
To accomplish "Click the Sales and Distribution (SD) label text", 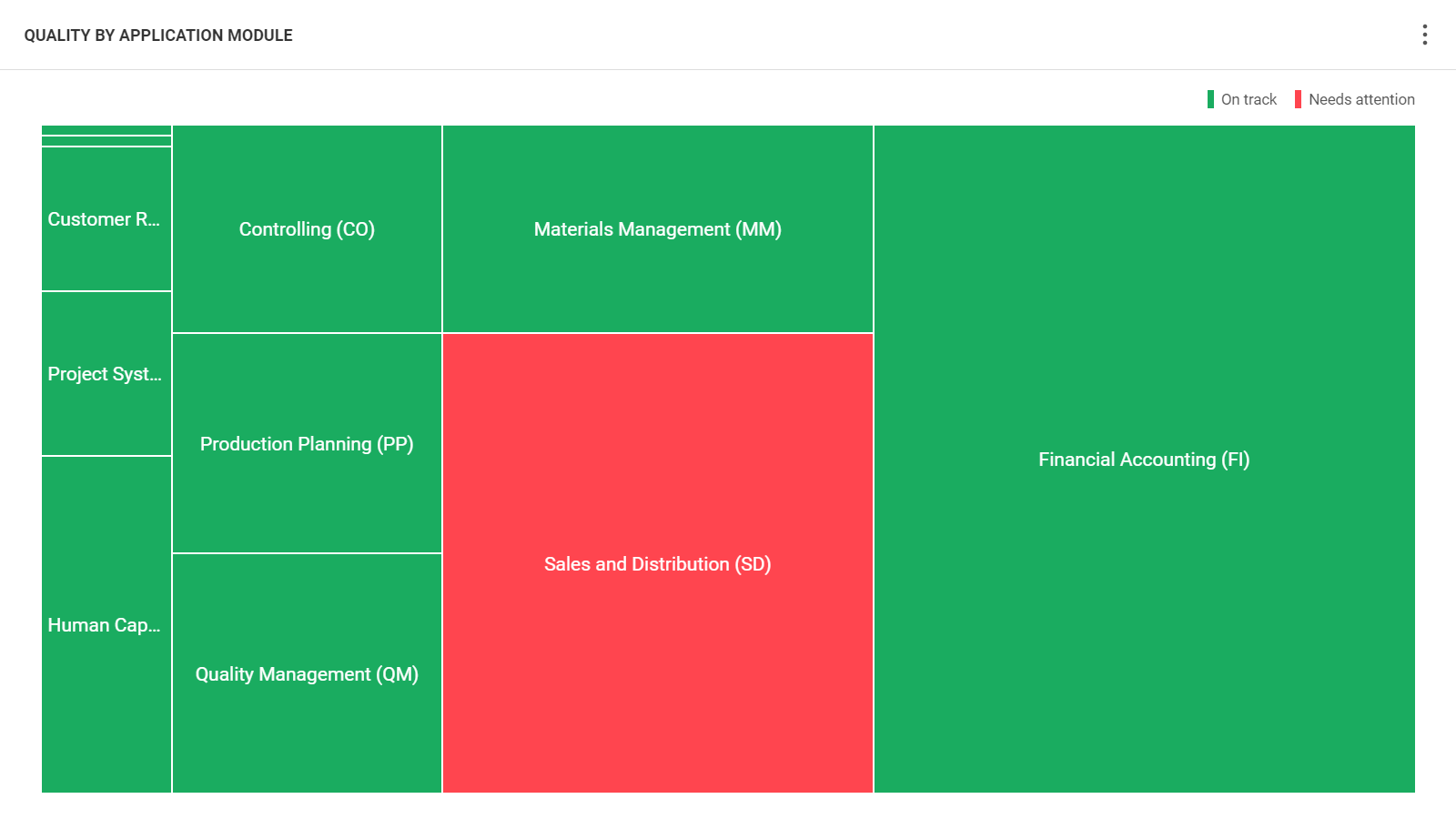I will pyautogui.click(x=657, y=564).
